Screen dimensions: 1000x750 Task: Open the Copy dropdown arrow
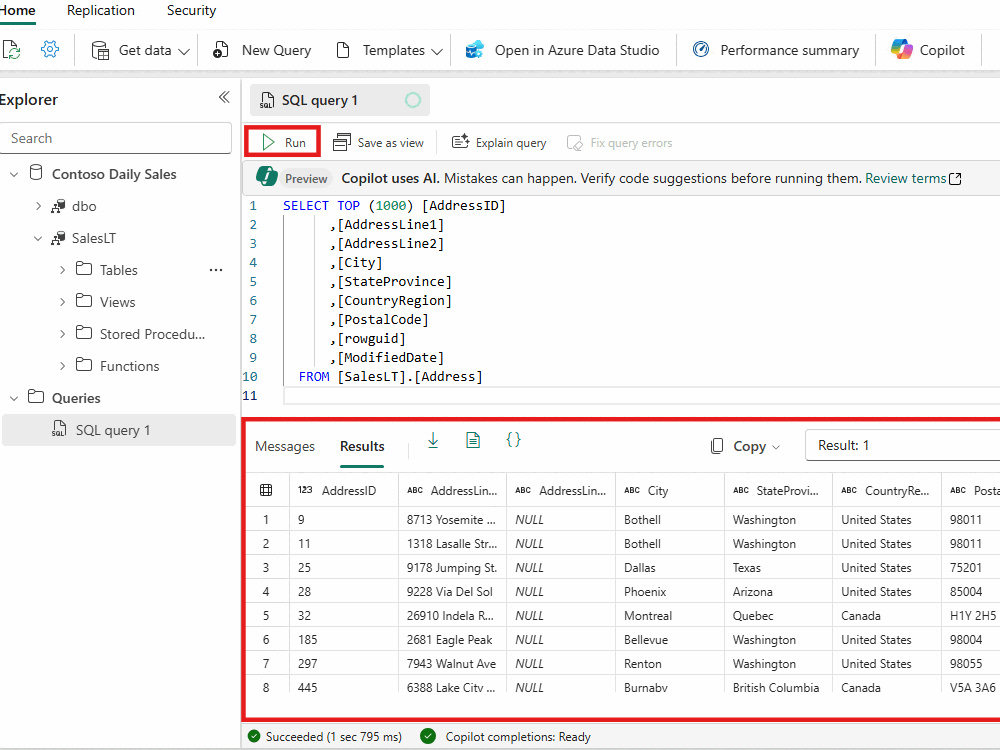(x=776, y=447)
